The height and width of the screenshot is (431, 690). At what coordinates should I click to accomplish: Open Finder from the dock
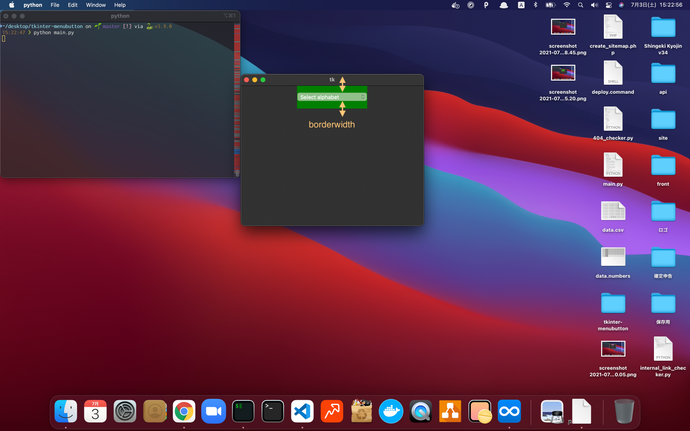[x=66, y=410]
